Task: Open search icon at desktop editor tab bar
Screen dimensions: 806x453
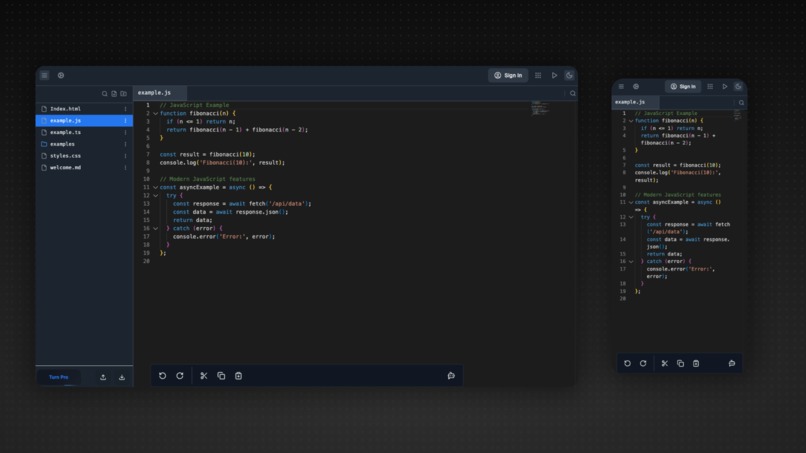Action: pyautogui.click(x=573, y=94)
